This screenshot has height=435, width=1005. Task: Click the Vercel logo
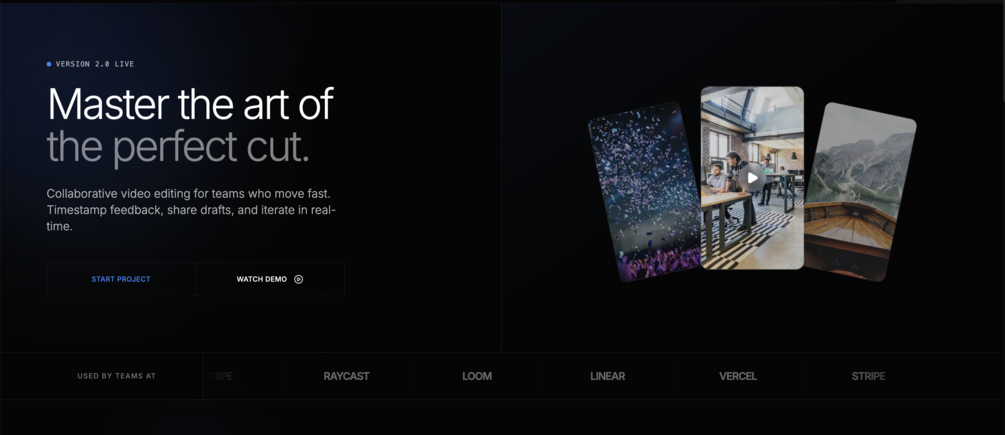click(x=738, y=376)
